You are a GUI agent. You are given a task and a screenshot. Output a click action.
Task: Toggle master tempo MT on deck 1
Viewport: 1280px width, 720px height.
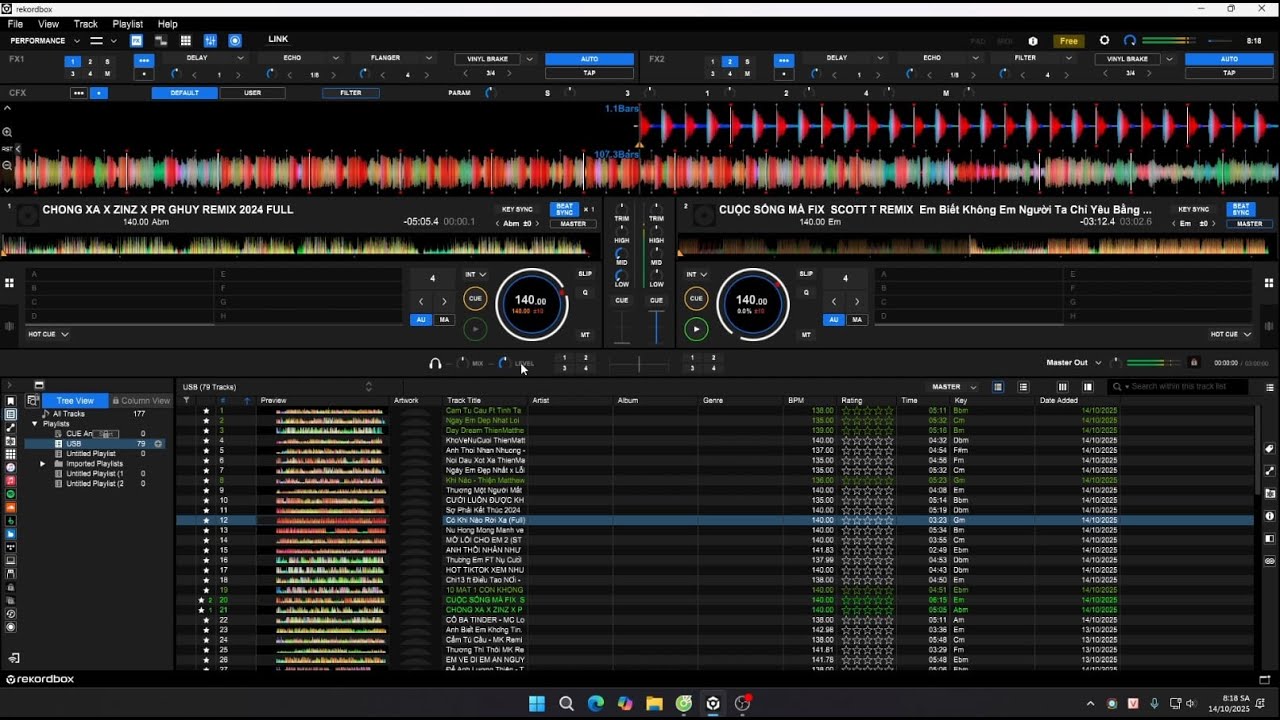[585, 335]
